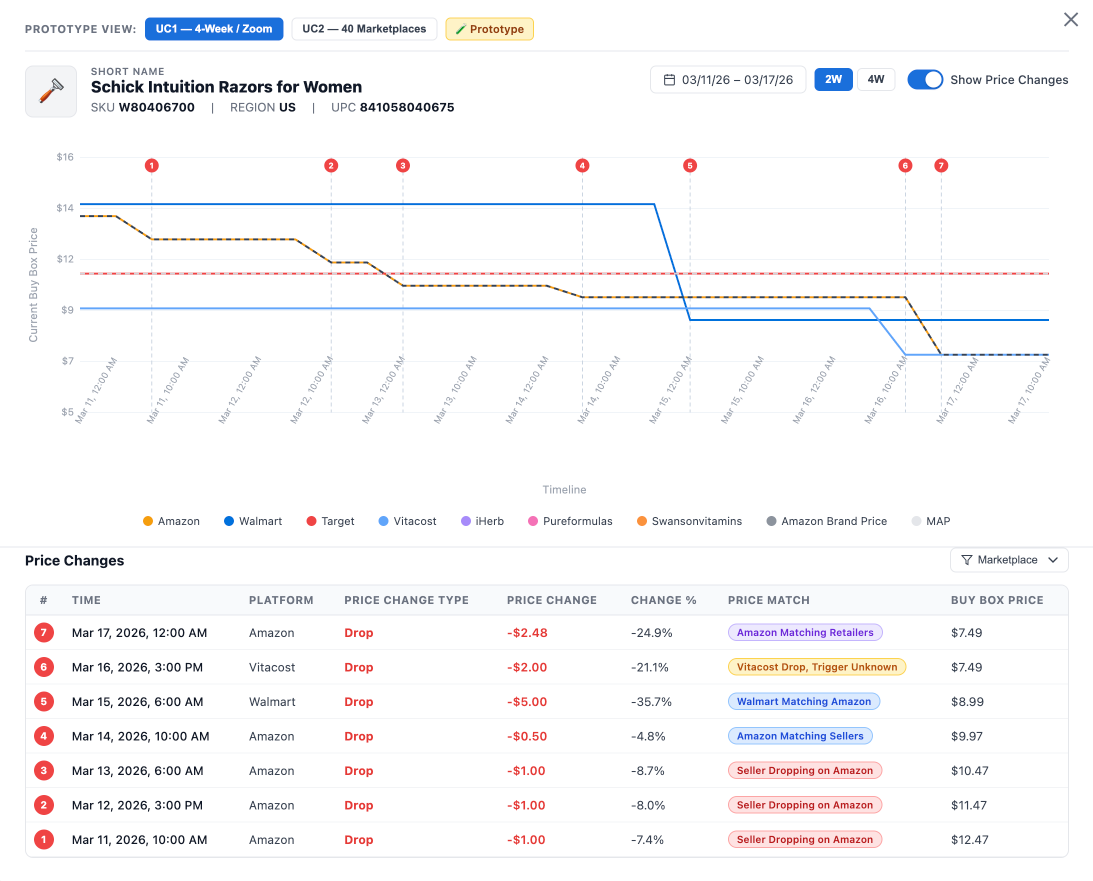Toggle Show Price Changes switch
This screenshot has height=881, width=1093.
pyautogui.click(x=925, y=79)
